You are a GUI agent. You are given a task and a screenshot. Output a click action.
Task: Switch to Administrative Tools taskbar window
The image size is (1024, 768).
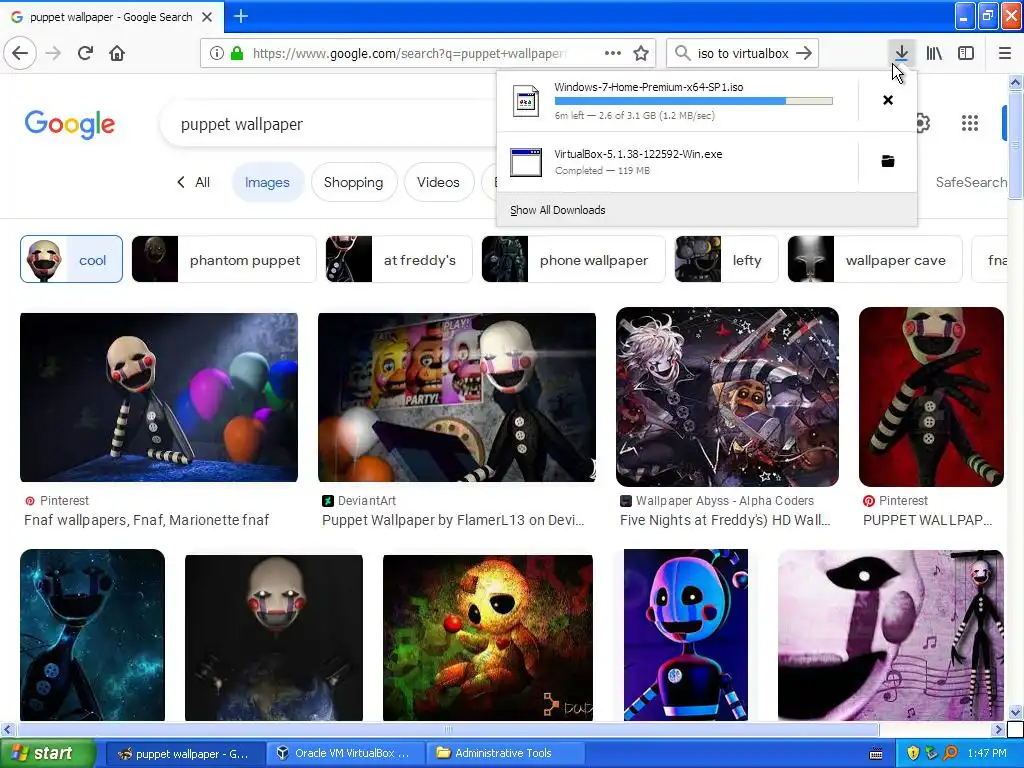tap(504, 753)
